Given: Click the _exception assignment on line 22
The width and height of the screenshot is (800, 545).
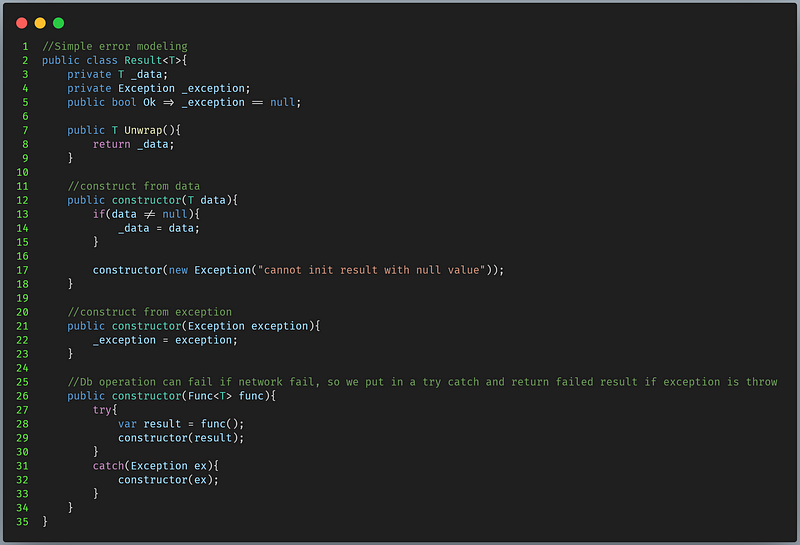Looking at the screenshot, I should pos(124,340).
